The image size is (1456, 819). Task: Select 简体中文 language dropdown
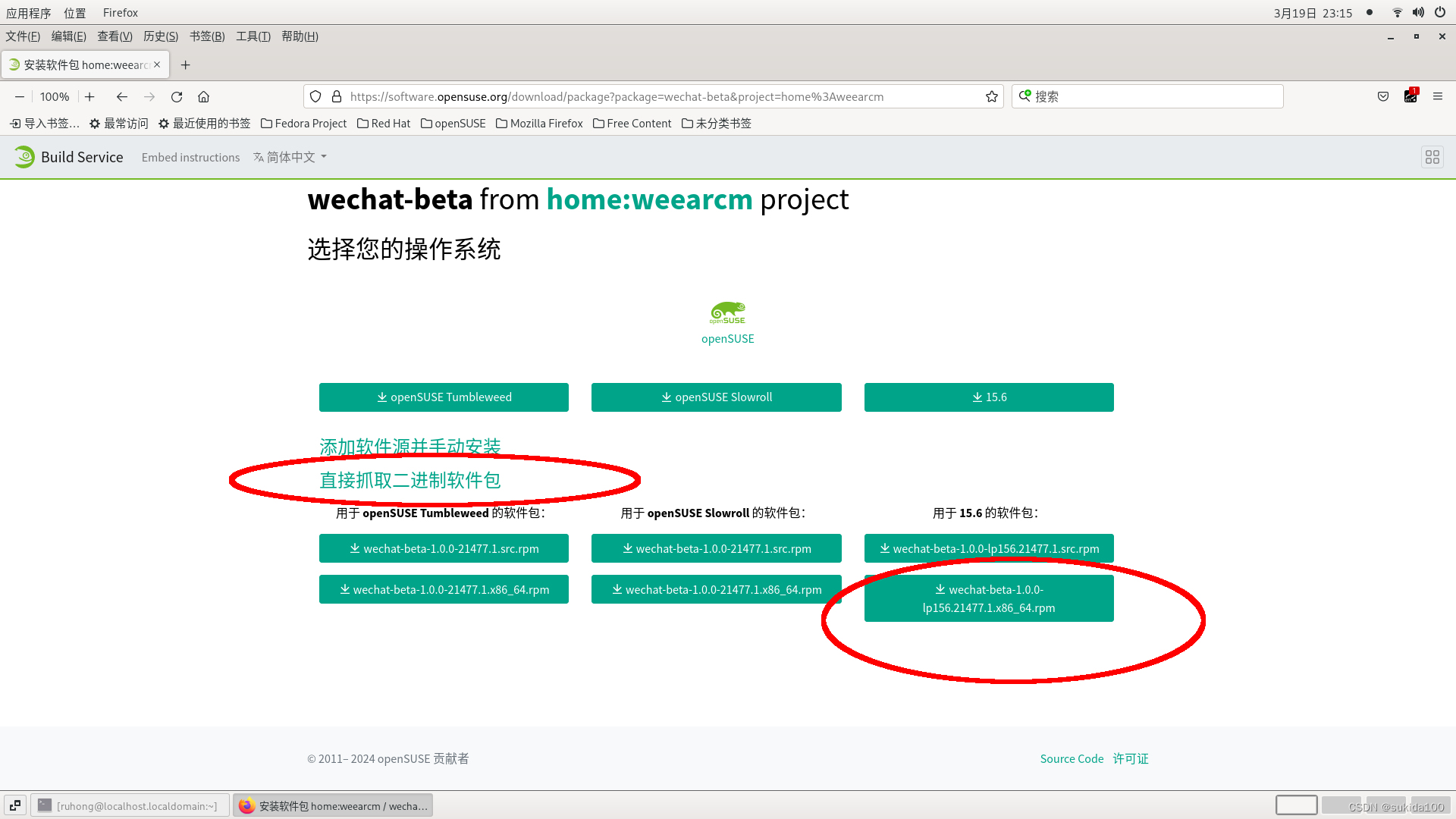(x=290, y=156)
